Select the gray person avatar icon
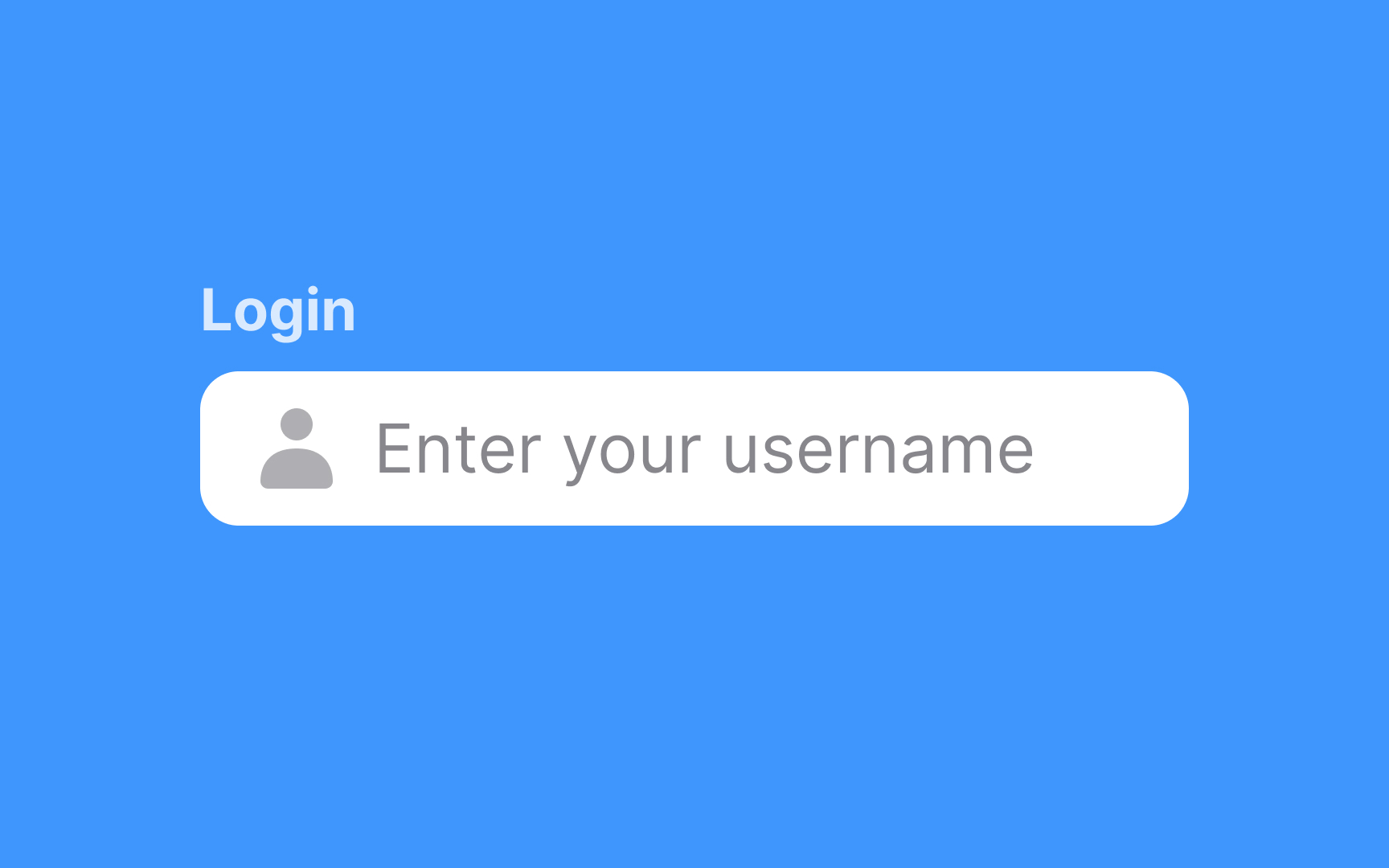The image size is (1389, 868). point(297,448)
